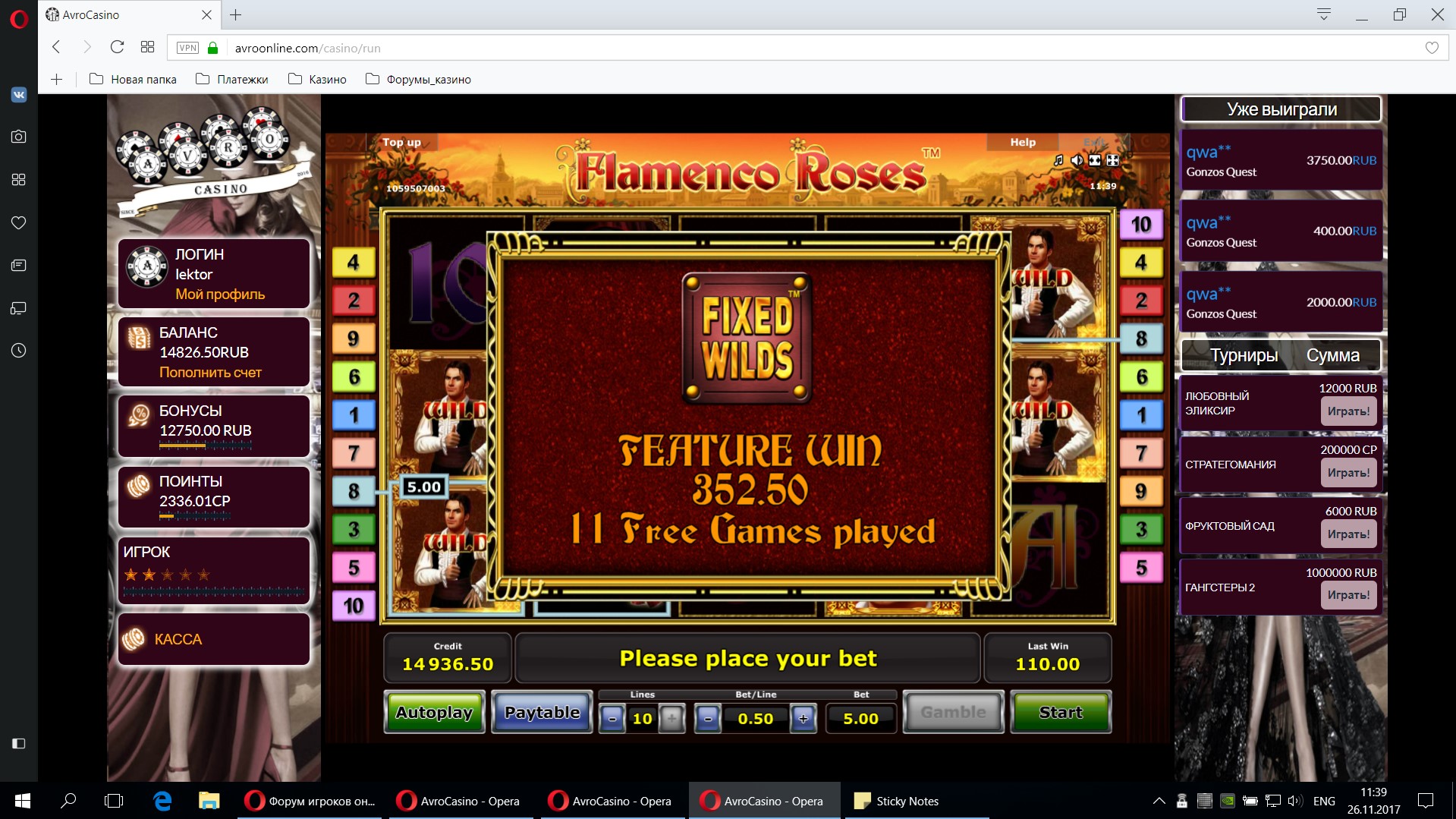Toggle the Opera sidebar panel
This screenshot has width=1456, height=819.
pos(19,744)
